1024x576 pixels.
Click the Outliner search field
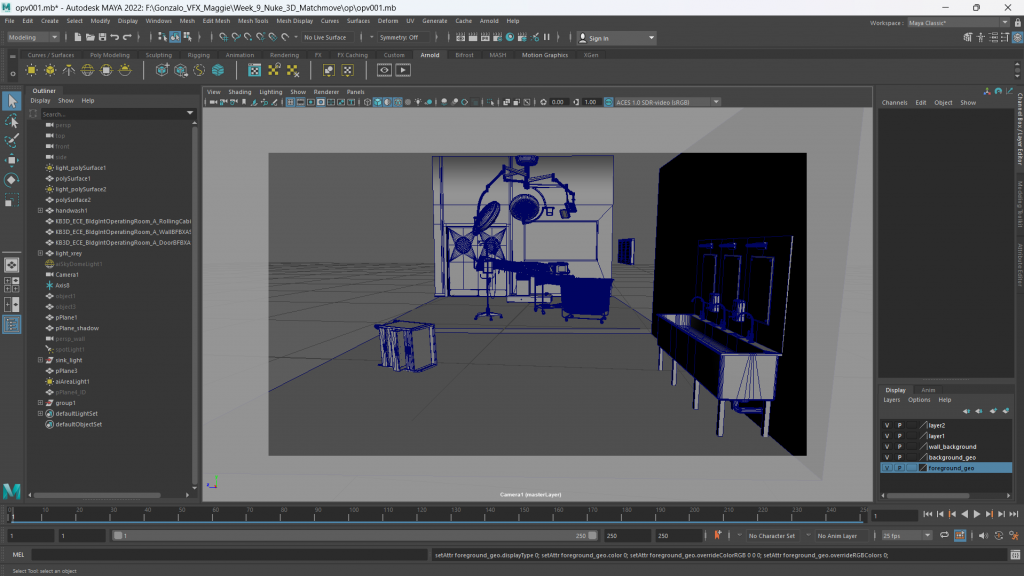click(116, 114)
